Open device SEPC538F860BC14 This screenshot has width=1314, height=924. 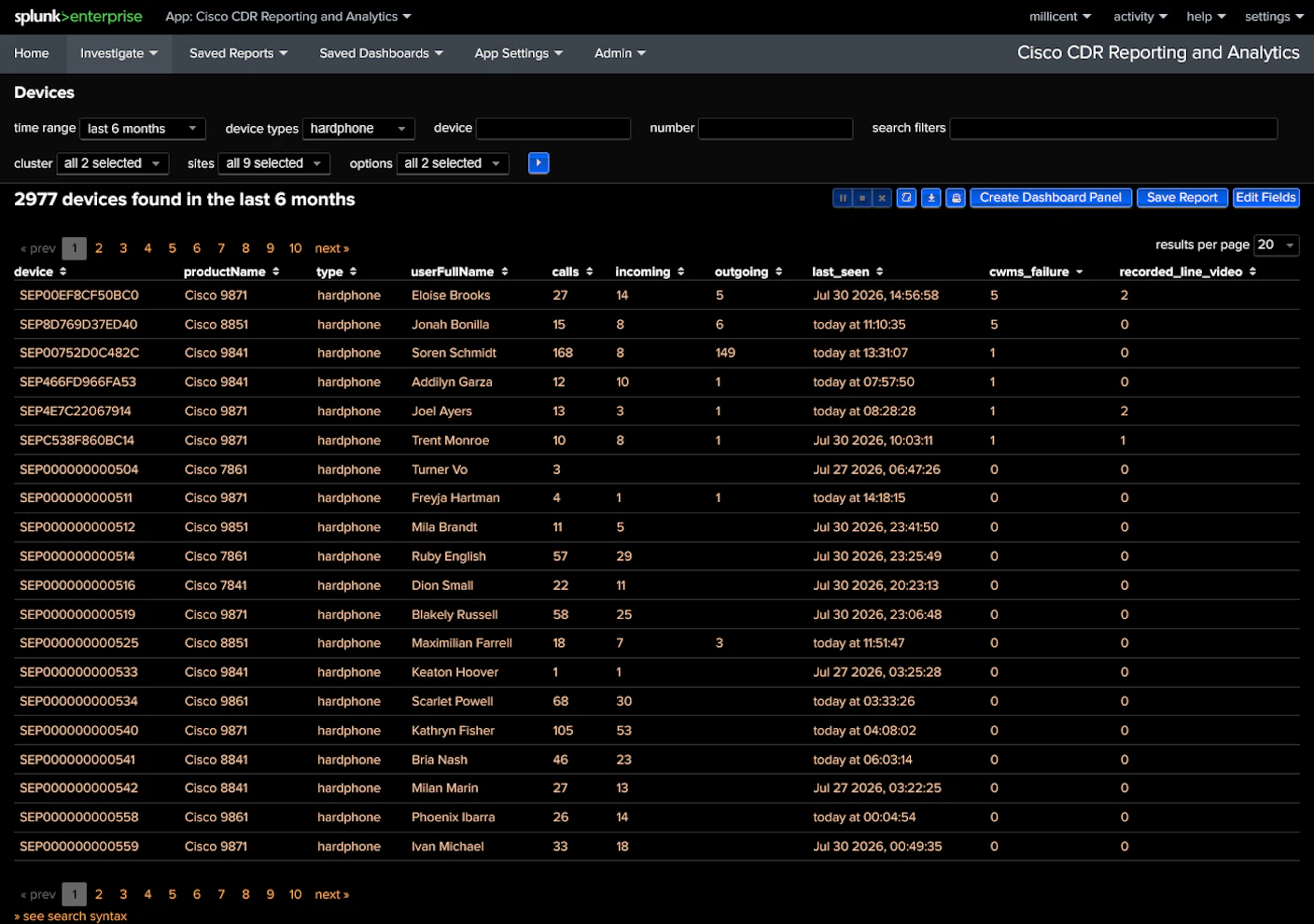[77, 441]
